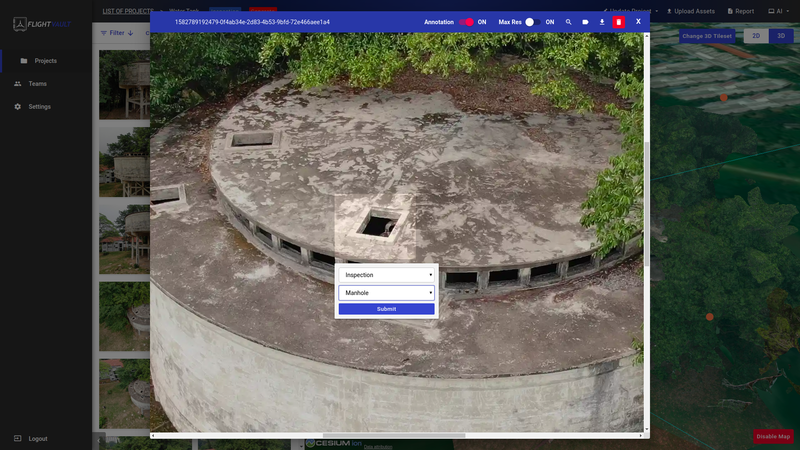Click the magnifier search icon
The height and width of the screenshot is (450, 800).
point(568,22)
